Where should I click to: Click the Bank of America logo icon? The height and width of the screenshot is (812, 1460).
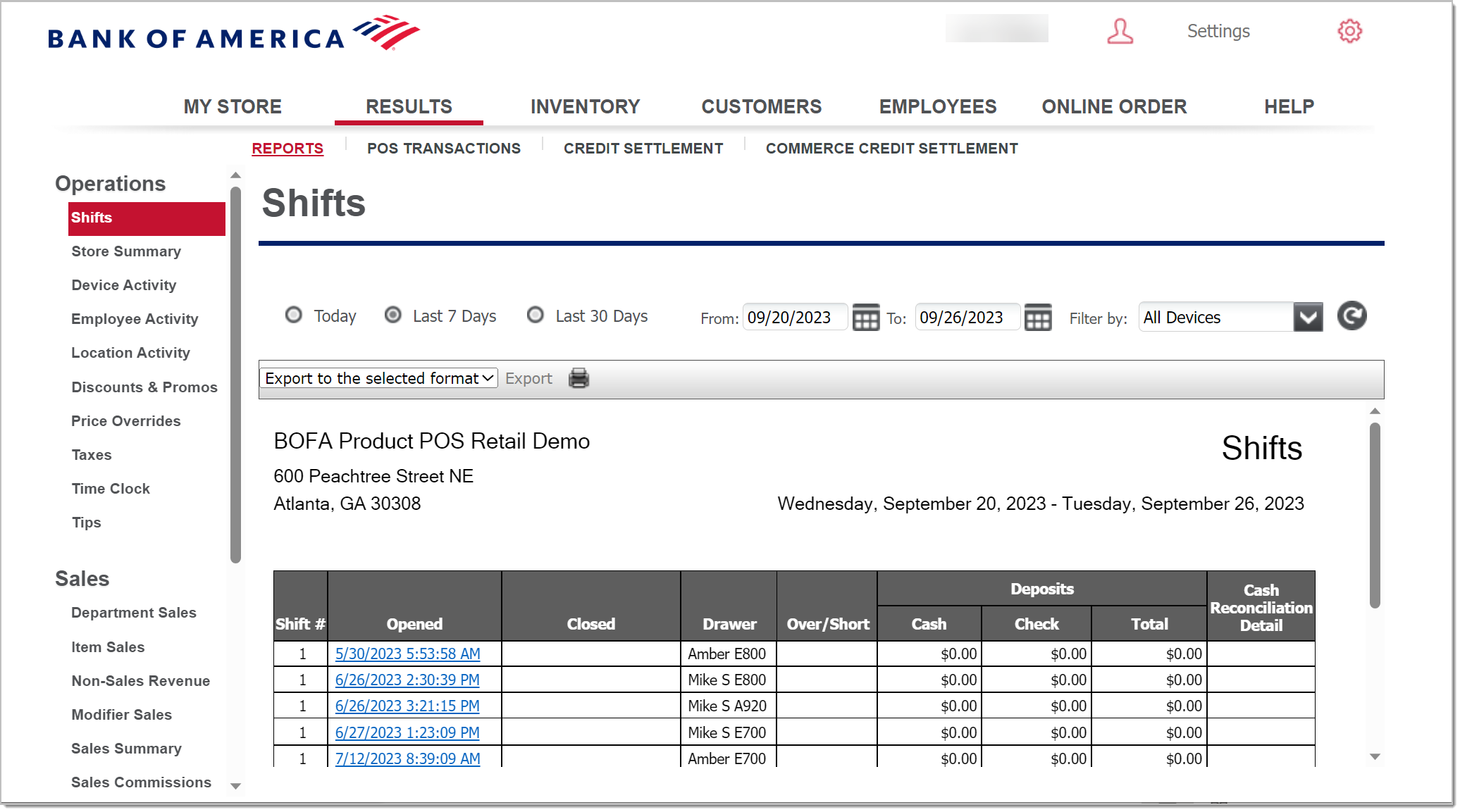point(388,32)
